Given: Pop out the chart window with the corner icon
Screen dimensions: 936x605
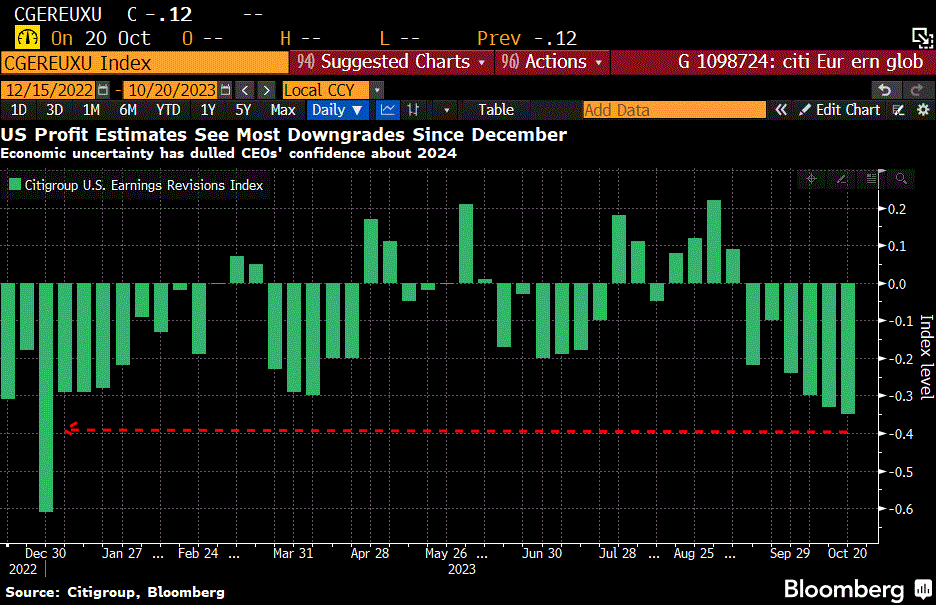Looking at the screenshot, I should pos(922,38).
